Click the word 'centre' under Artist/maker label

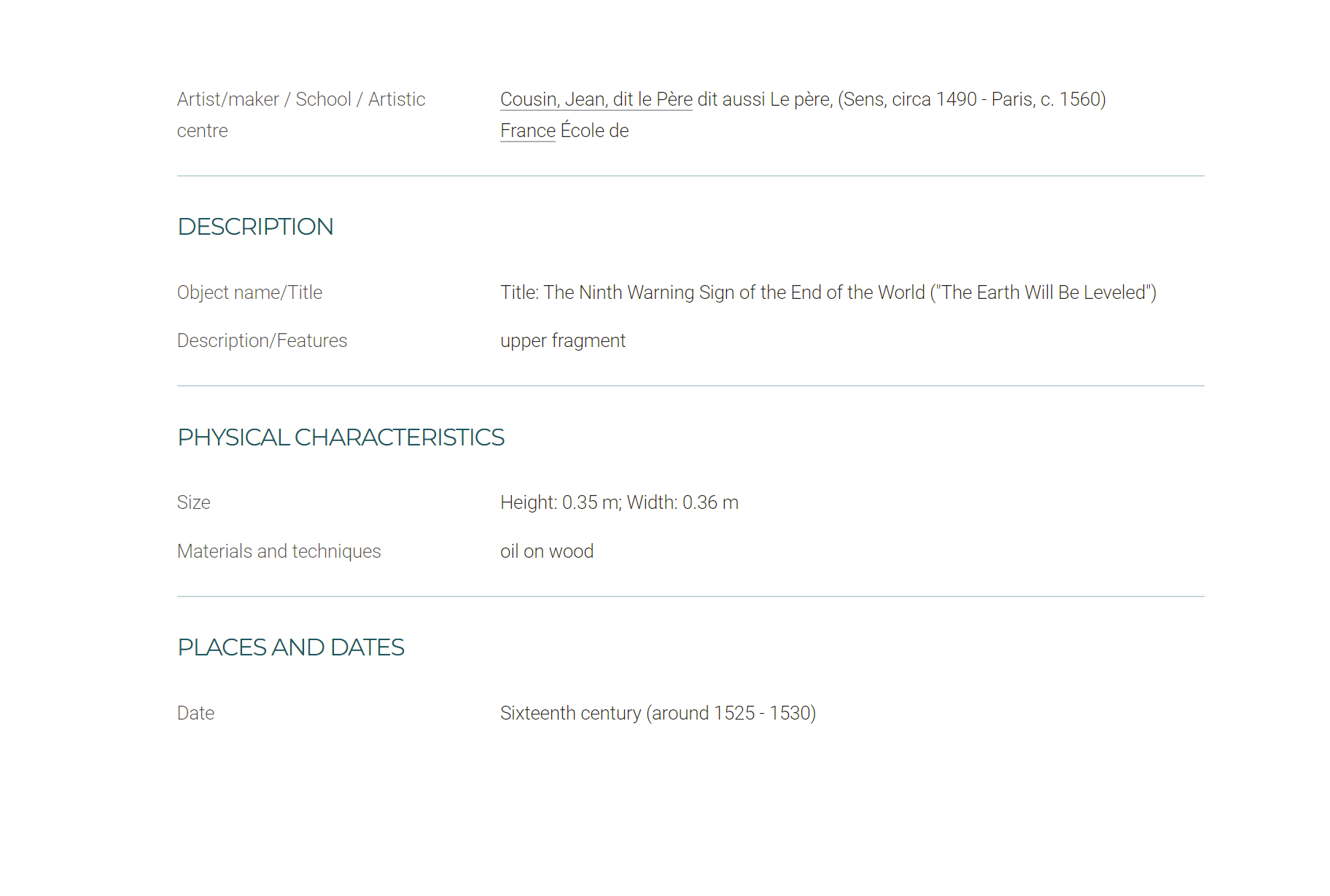[x=202, y=130]
